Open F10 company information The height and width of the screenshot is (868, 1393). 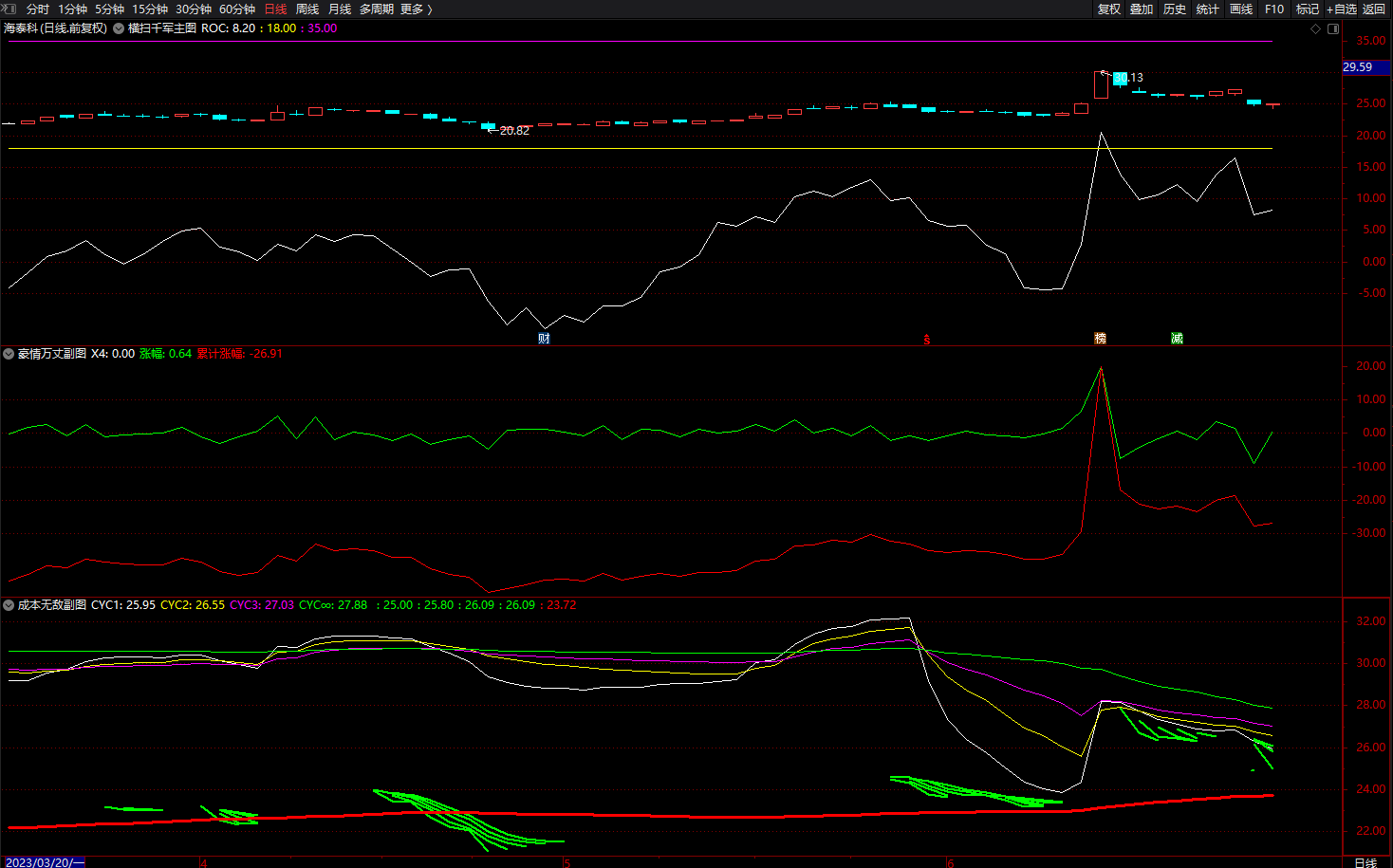pyautogui.click(x=1274, y=9)
